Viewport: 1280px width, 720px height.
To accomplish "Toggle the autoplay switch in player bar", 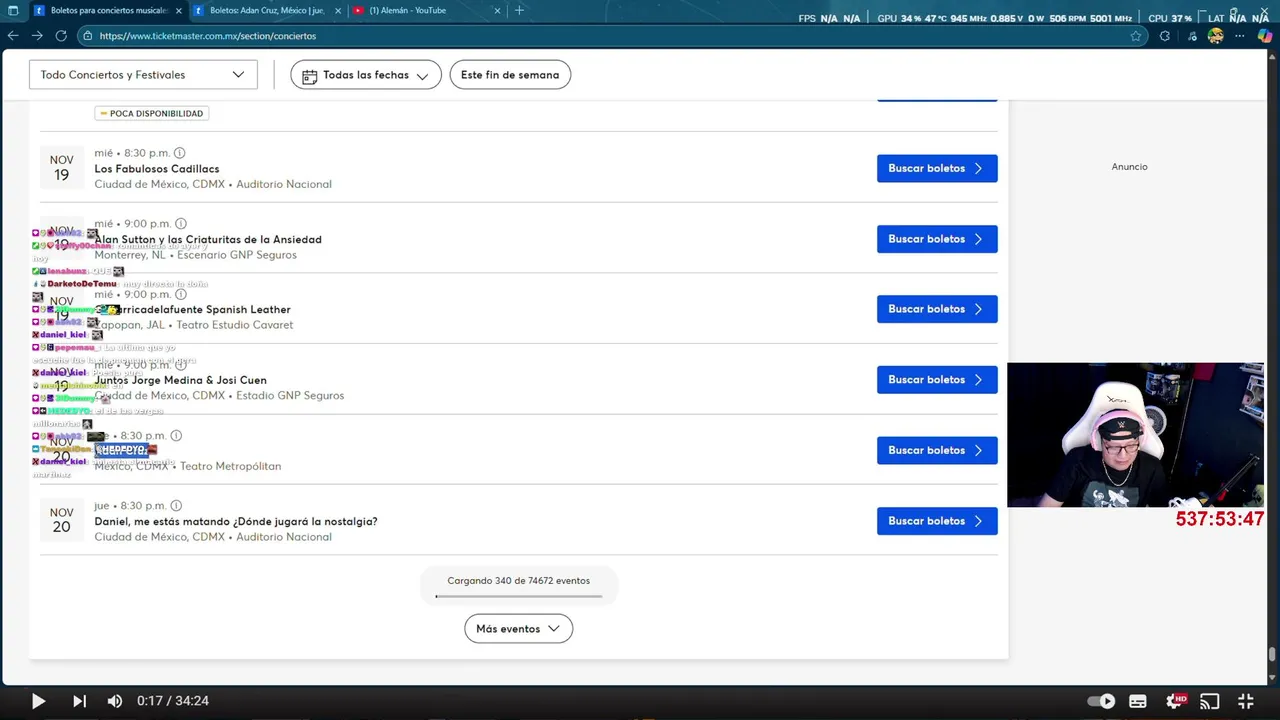I will click(x=1101, y=701).
